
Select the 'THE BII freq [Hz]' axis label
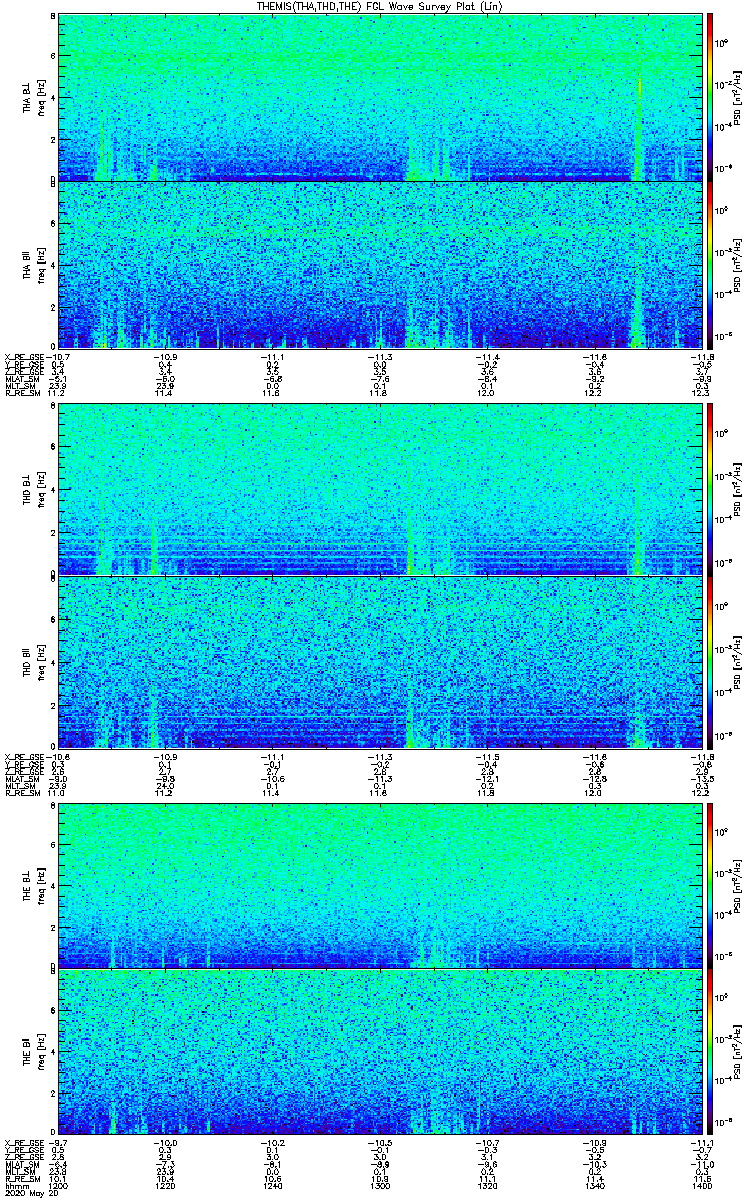pos(34,1052)
